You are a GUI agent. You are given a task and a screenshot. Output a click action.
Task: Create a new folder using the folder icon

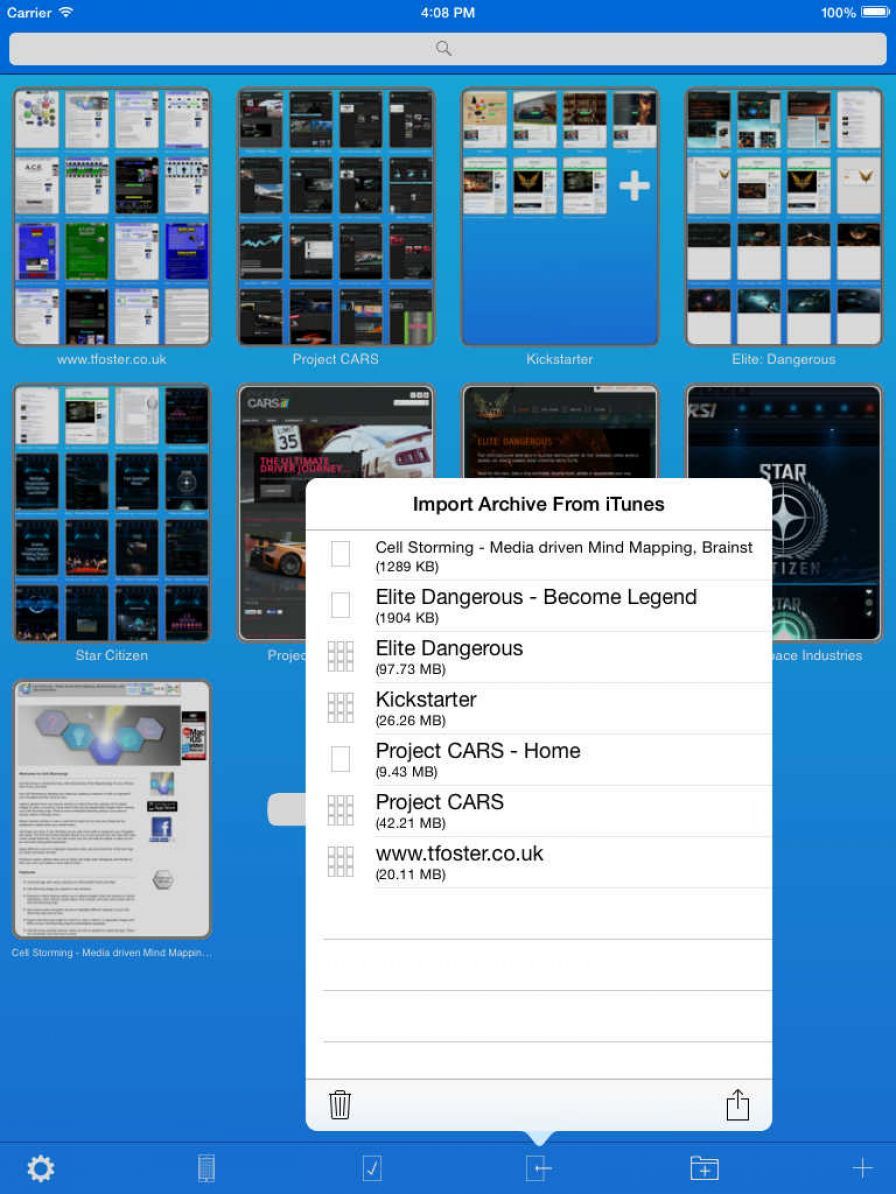704,1168
